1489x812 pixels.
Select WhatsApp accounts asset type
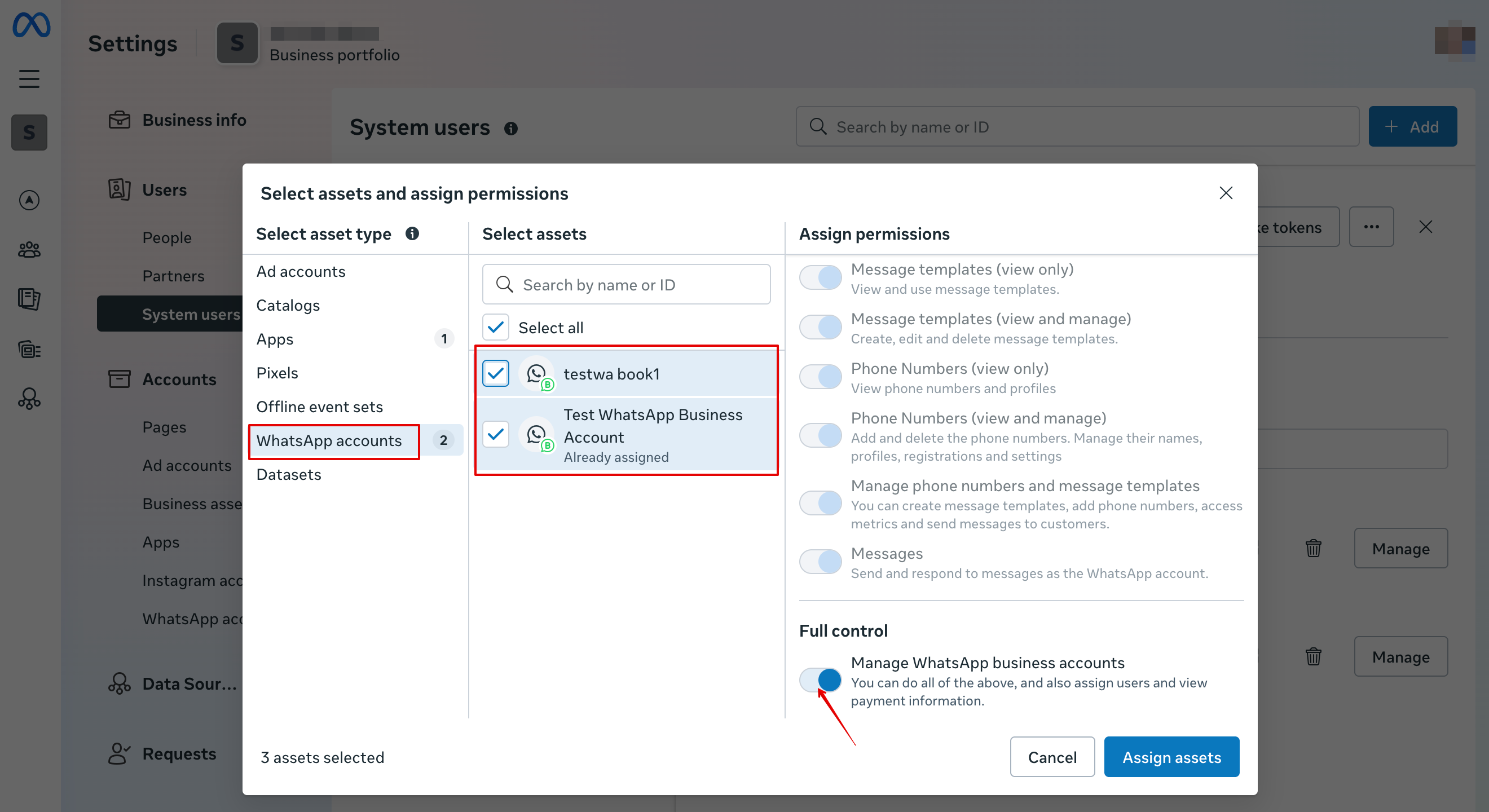pos(329,441)
